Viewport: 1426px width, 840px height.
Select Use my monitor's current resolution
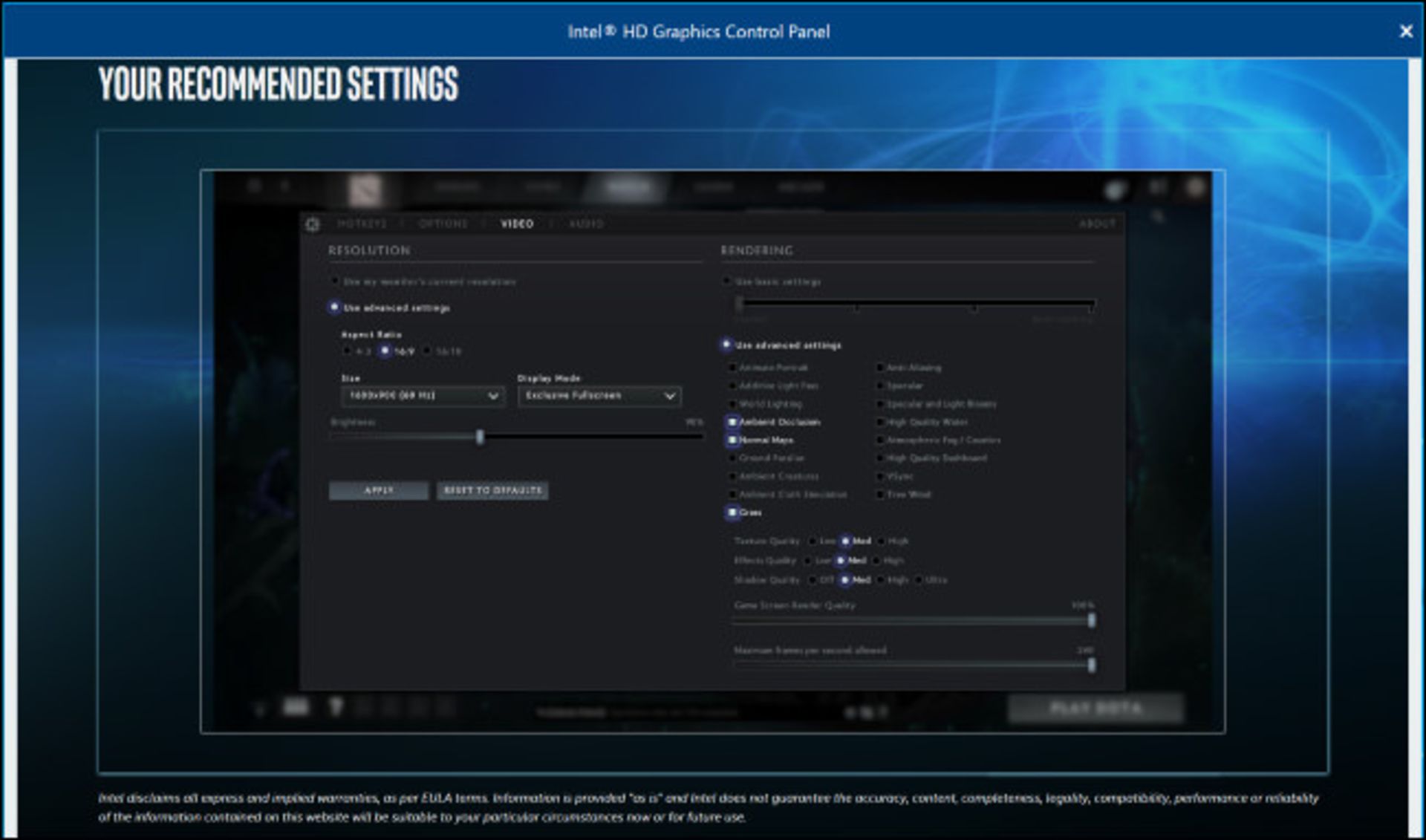[x=335, y=281]
